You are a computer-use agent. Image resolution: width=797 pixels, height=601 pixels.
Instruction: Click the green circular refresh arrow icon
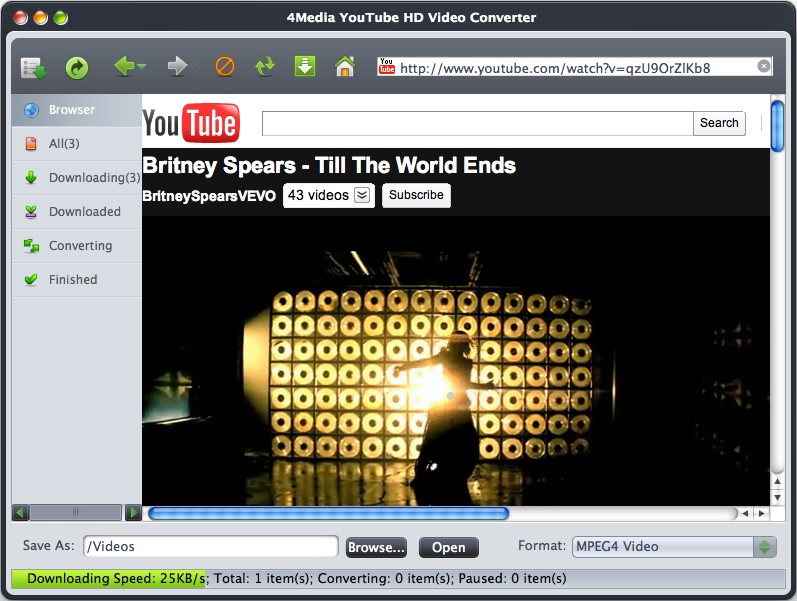click(77, 68)
